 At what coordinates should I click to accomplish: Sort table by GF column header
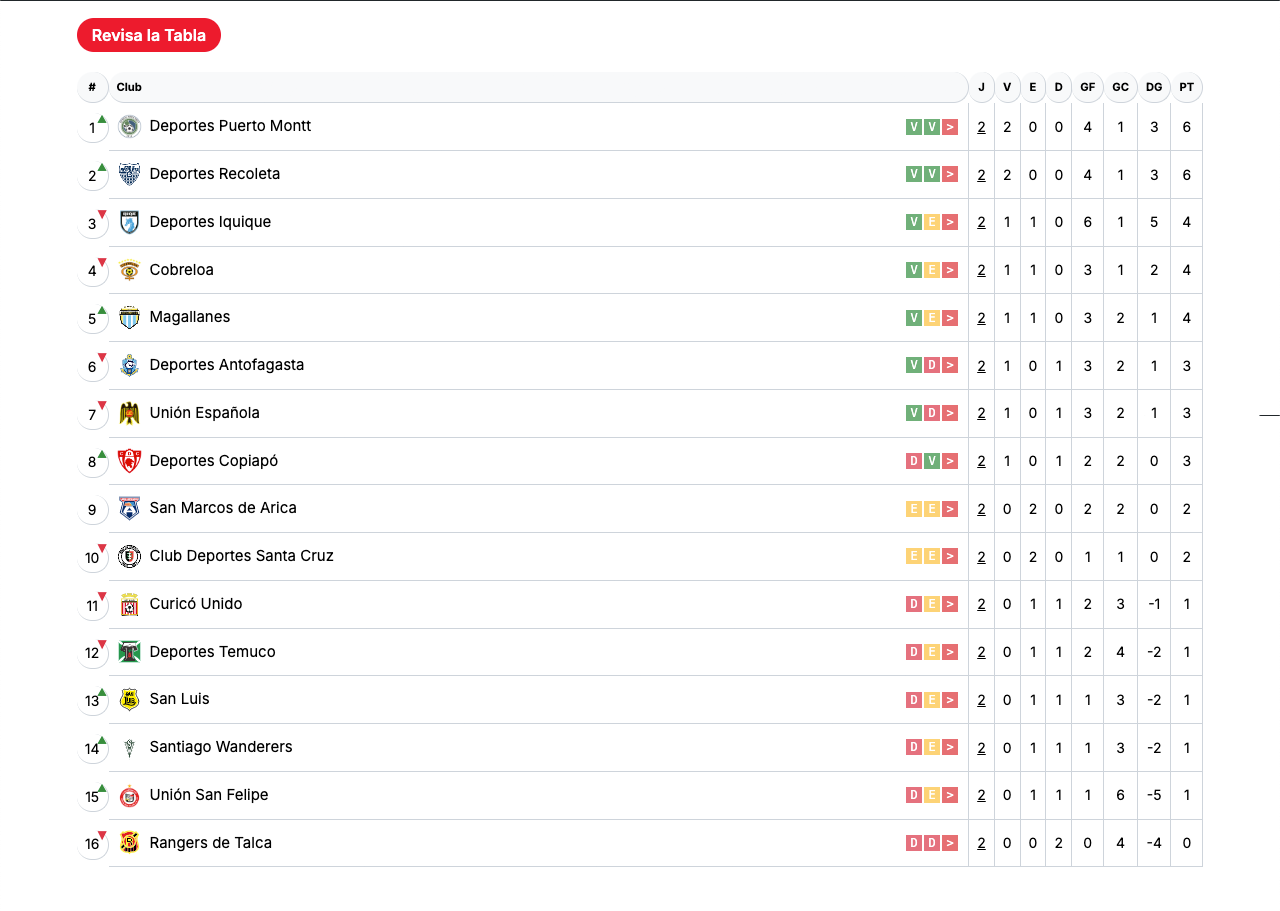[1087, 87]
